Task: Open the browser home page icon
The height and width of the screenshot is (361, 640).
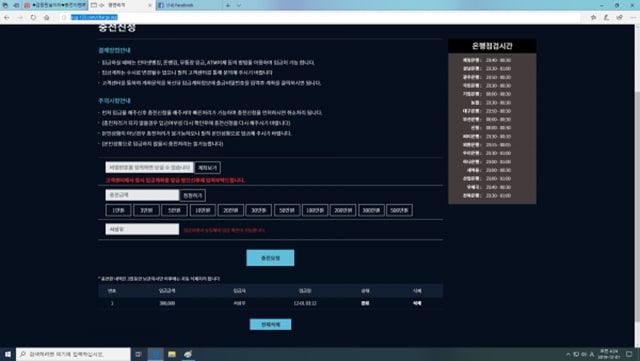Action: 47,18
